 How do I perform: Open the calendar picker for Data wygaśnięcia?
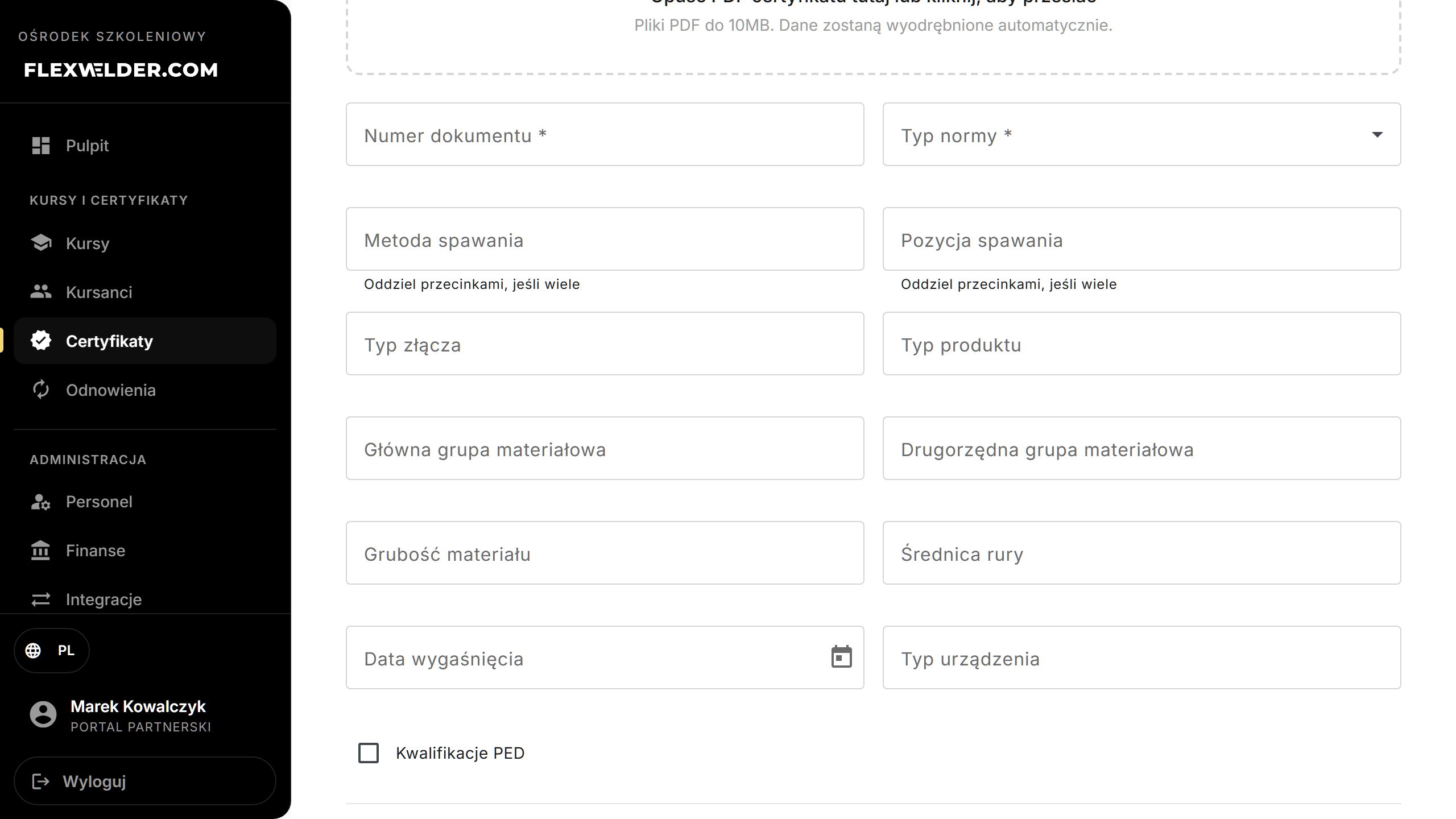842,657
